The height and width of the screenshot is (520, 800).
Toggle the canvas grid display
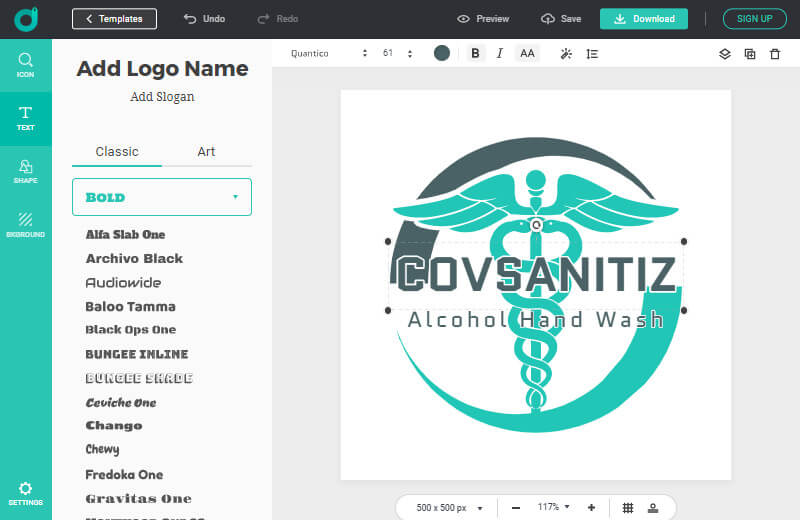[628, 508]
